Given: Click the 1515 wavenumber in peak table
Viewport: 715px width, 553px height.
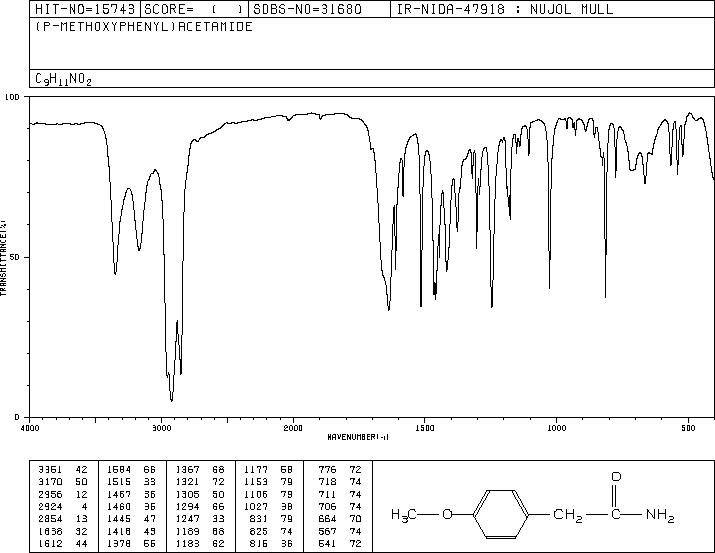Looking at the screenshot, I should click(119, 482).
